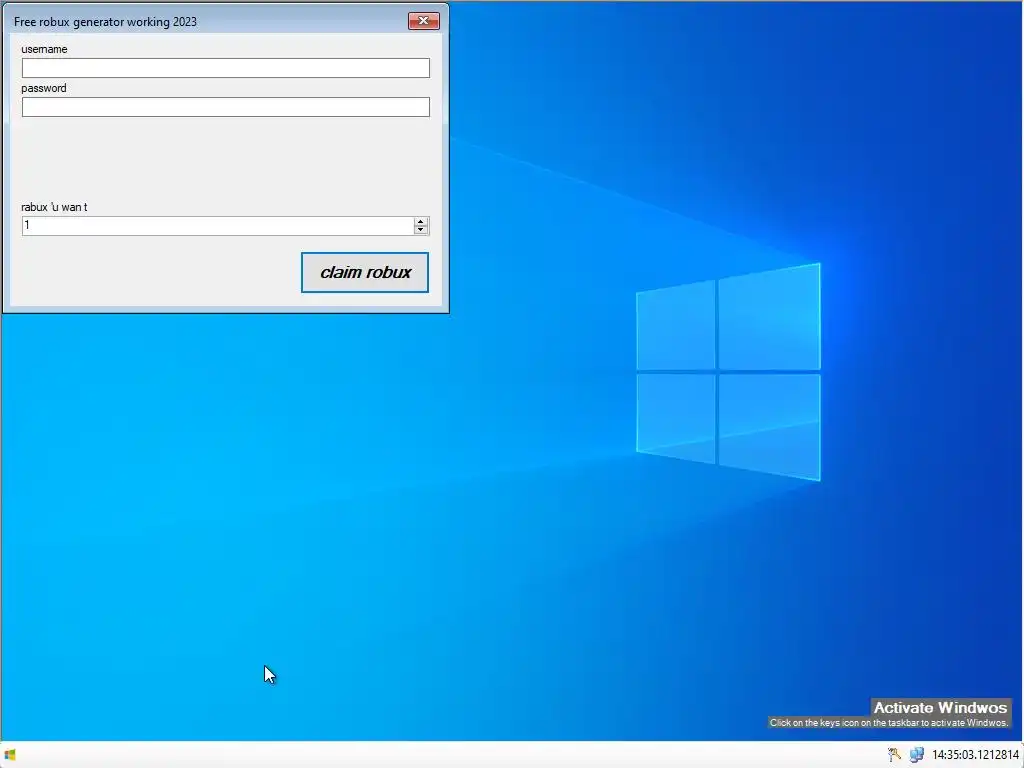
Task: Click inside the robux amount number box
Action: [x=217, y=225]
